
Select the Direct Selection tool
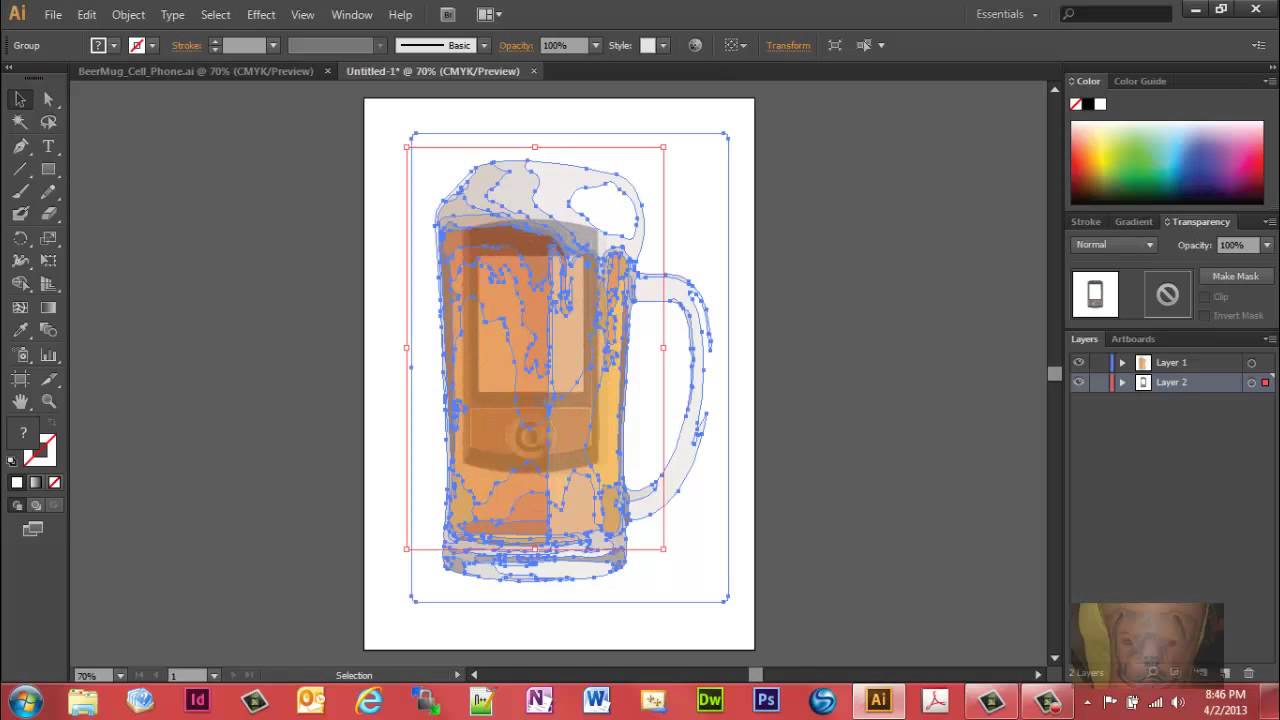tap(48, 99)
